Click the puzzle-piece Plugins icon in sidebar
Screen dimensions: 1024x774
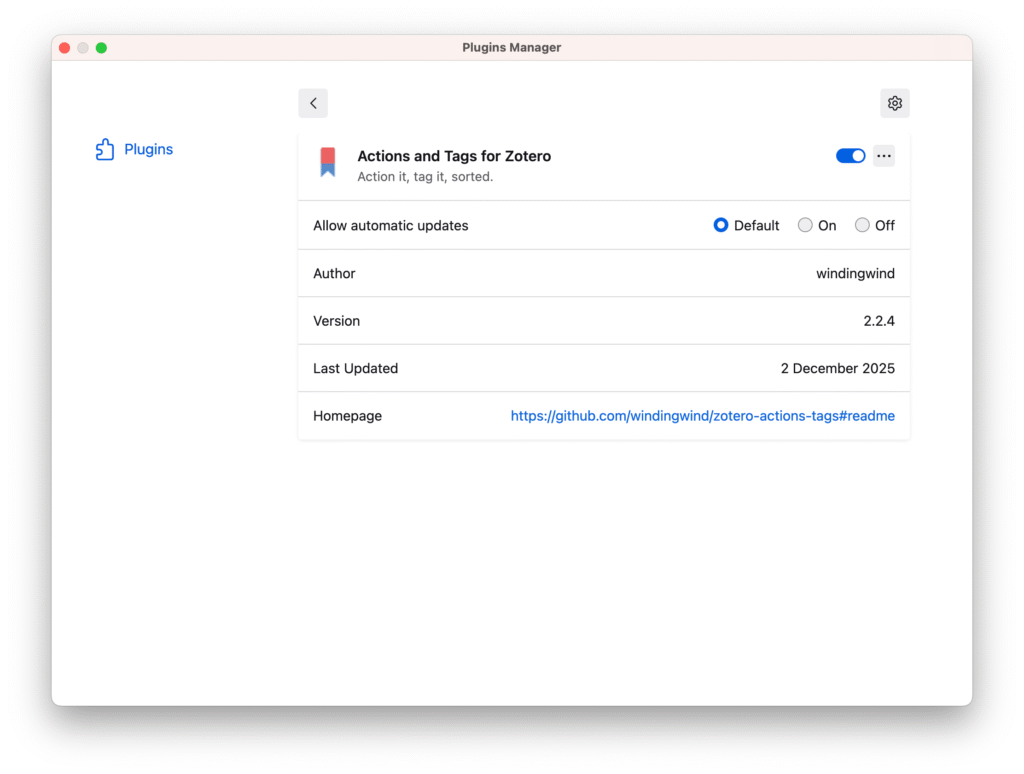105,150
